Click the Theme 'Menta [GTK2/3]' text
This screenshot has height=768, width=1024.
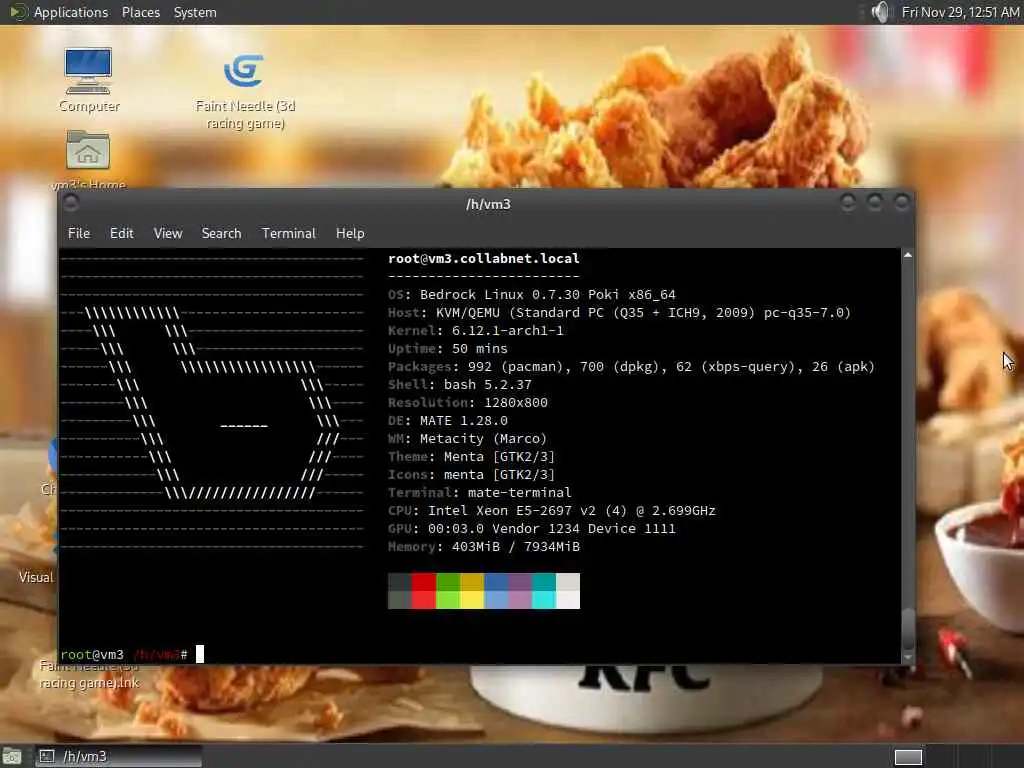tap(499, 457)
